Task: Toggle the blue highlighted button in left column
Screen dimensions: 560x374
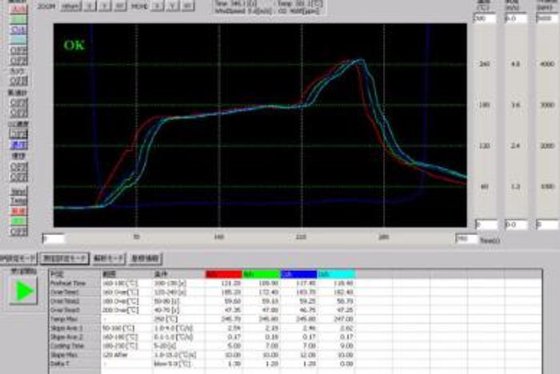Action: pos(18,145)
